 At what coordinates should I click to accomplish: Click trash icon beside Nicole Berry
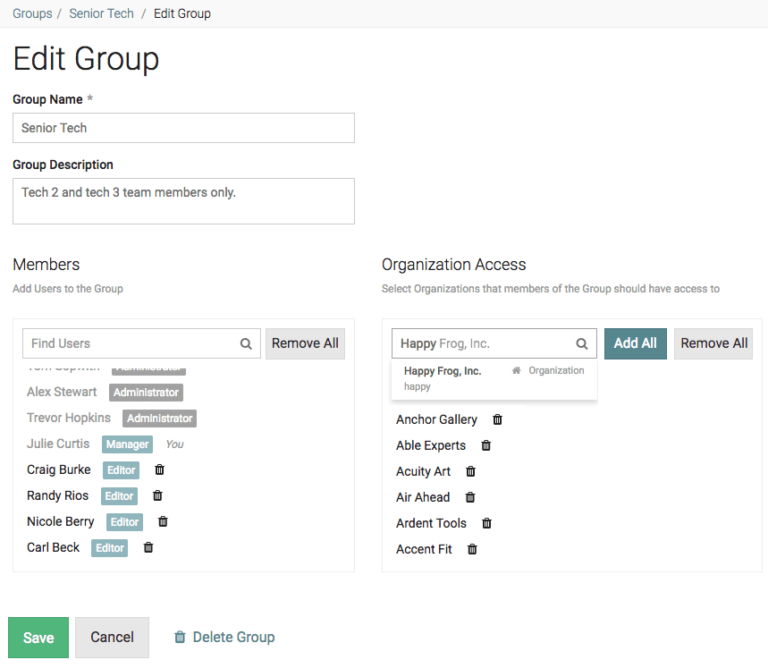click(x=163, y=522)
